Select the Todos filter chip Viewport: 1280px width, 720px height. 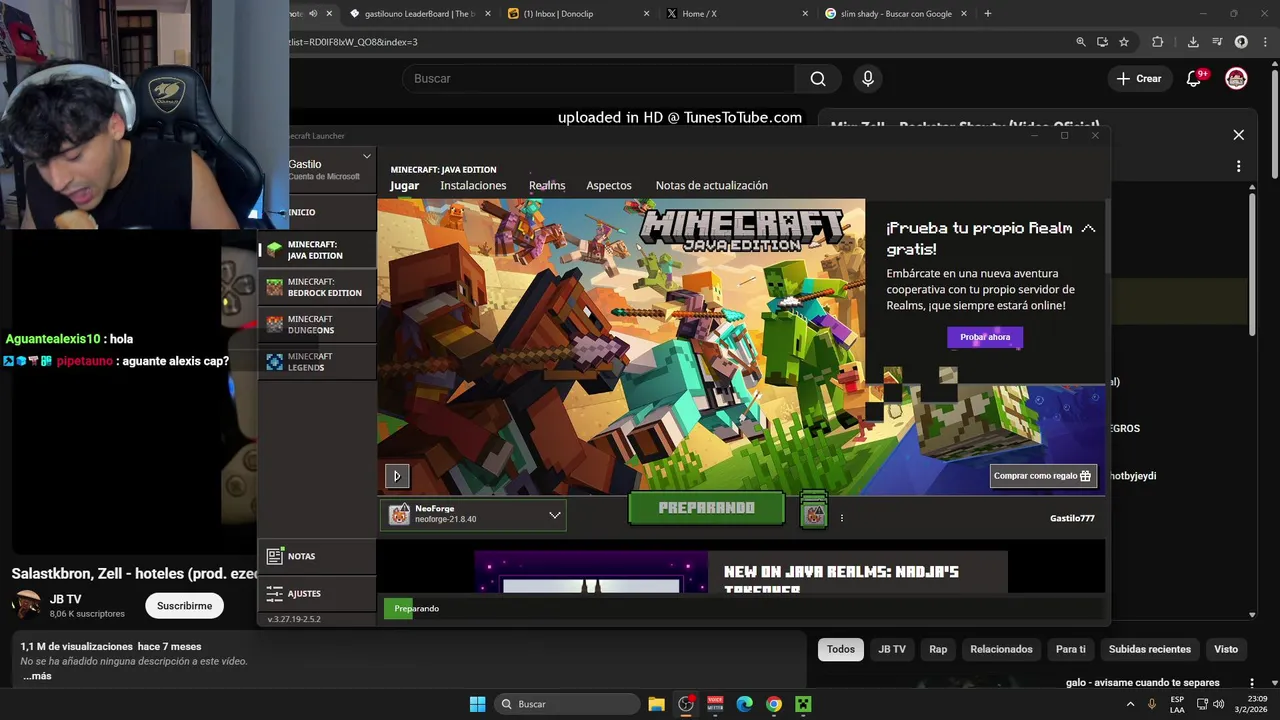coord(841,650)
